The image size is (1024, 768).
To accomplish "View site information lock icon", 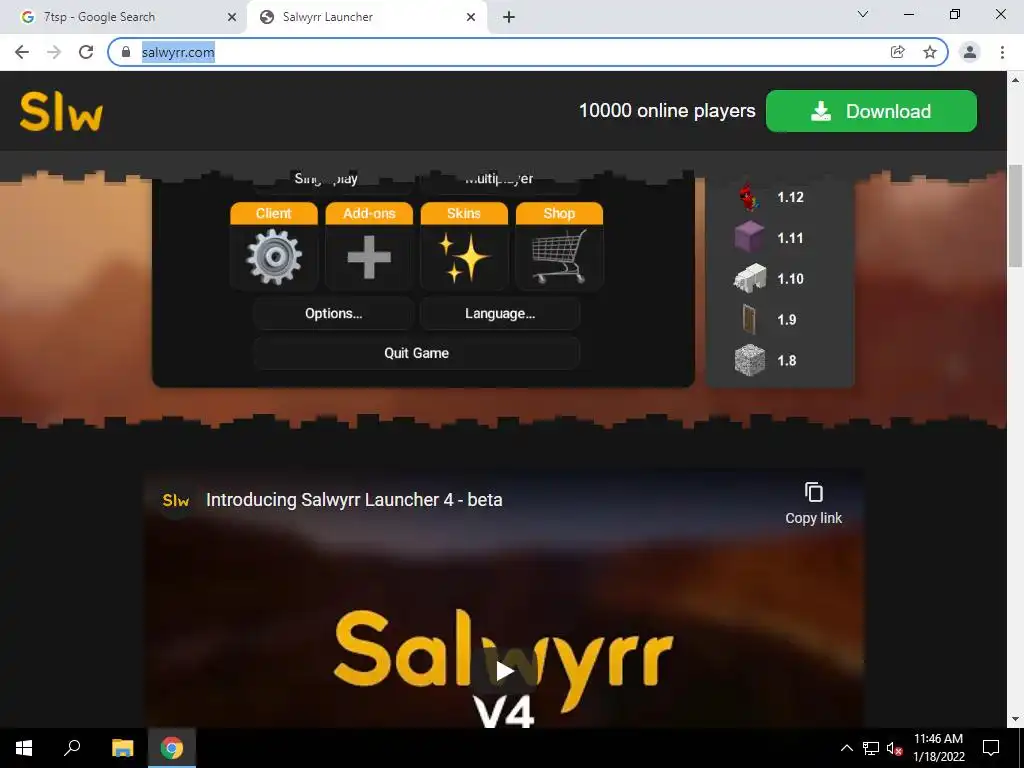I will pyautogui.click(x=126, y=52).
